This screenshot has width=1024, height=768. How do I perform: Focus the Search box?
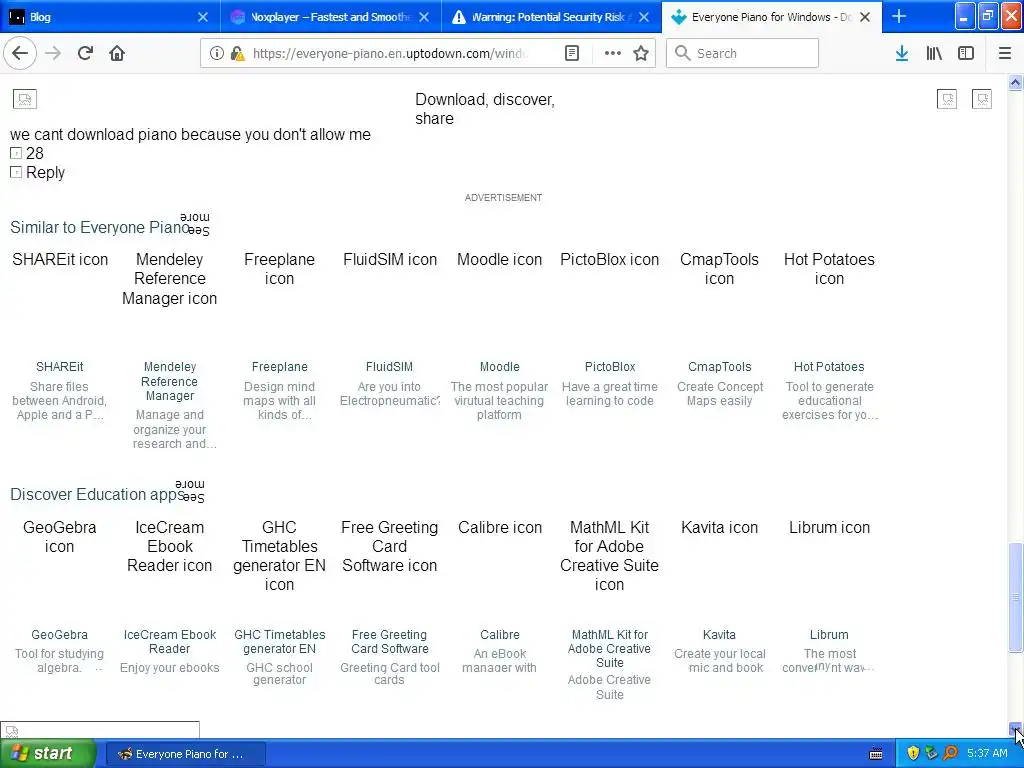tap(742, 54)
